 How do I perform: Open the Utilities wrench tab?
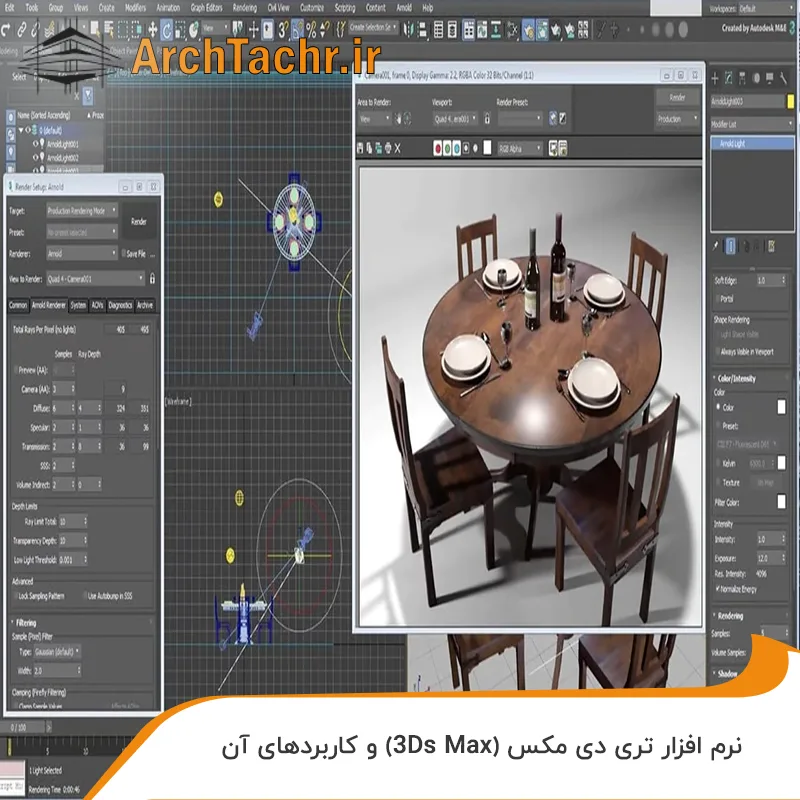tap(783, 78)
